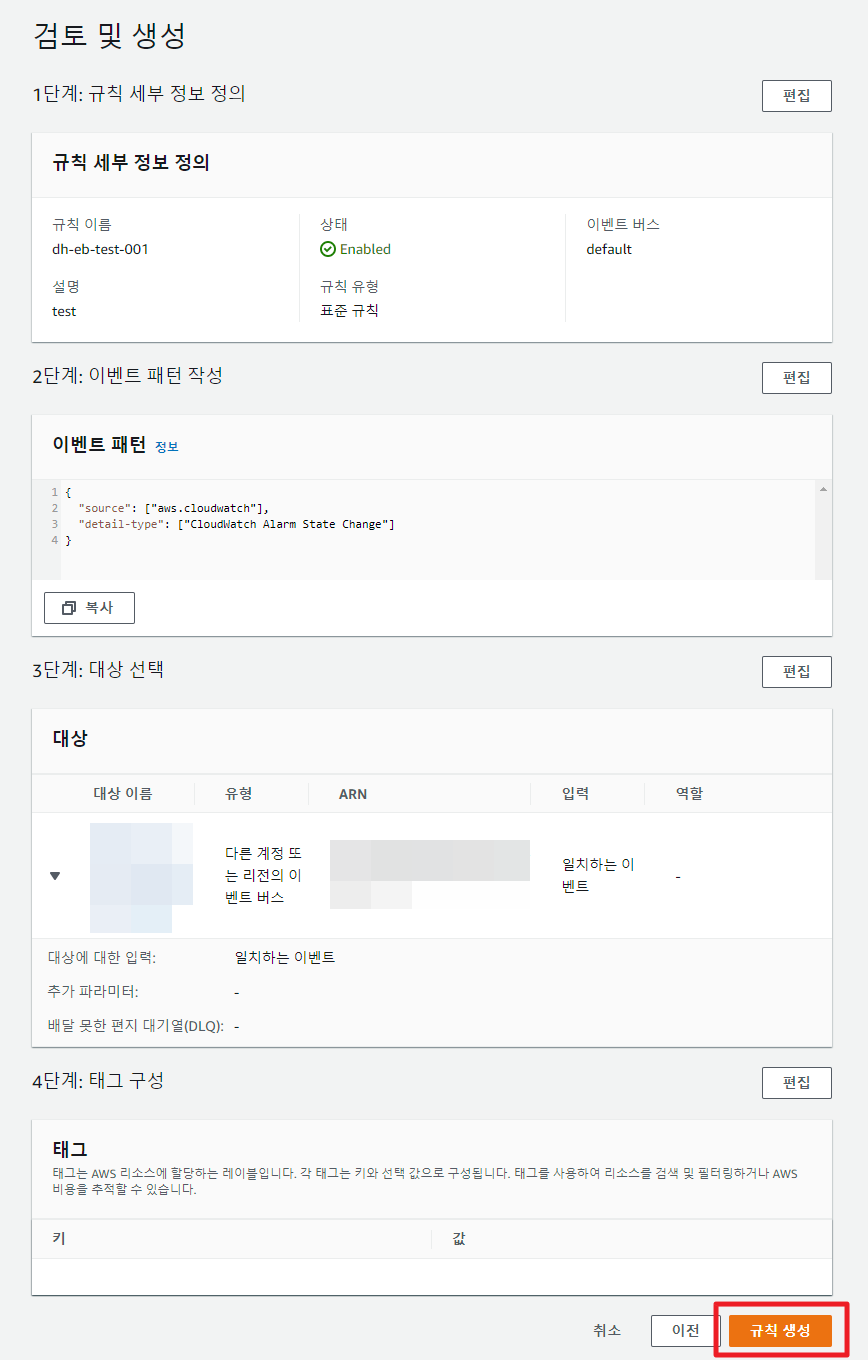Click the 역할 column header
Screen dimensions: 868x1360
689,793
